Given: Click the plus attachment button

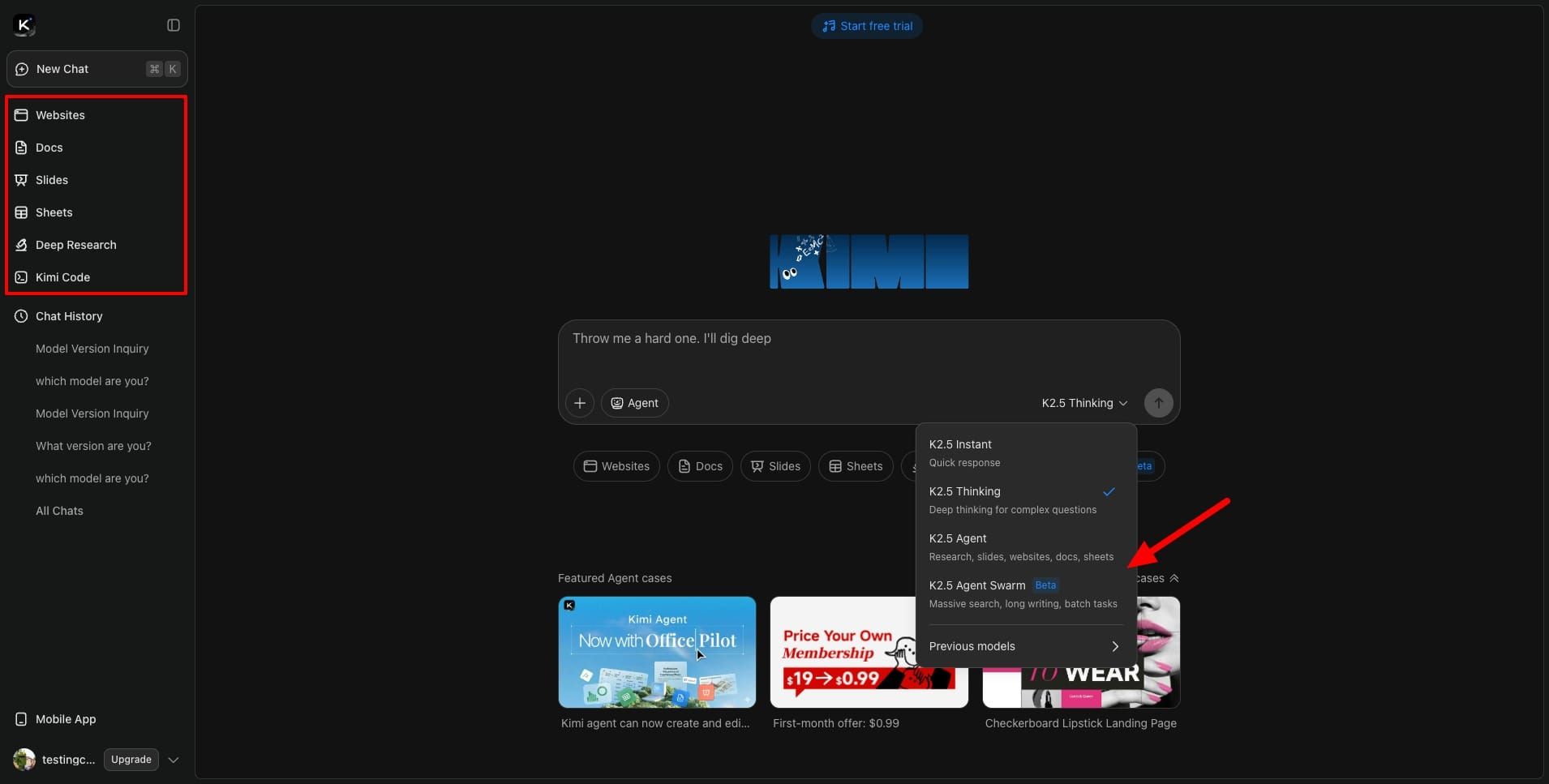Looking at the screenshot, I should 580,403.
